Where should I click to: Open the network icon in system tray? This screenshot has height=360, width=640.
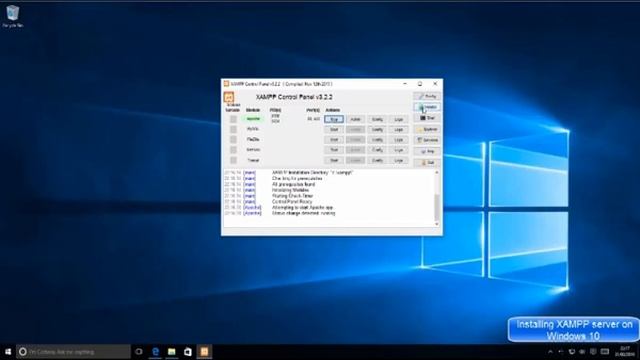(x=572, y=352)
